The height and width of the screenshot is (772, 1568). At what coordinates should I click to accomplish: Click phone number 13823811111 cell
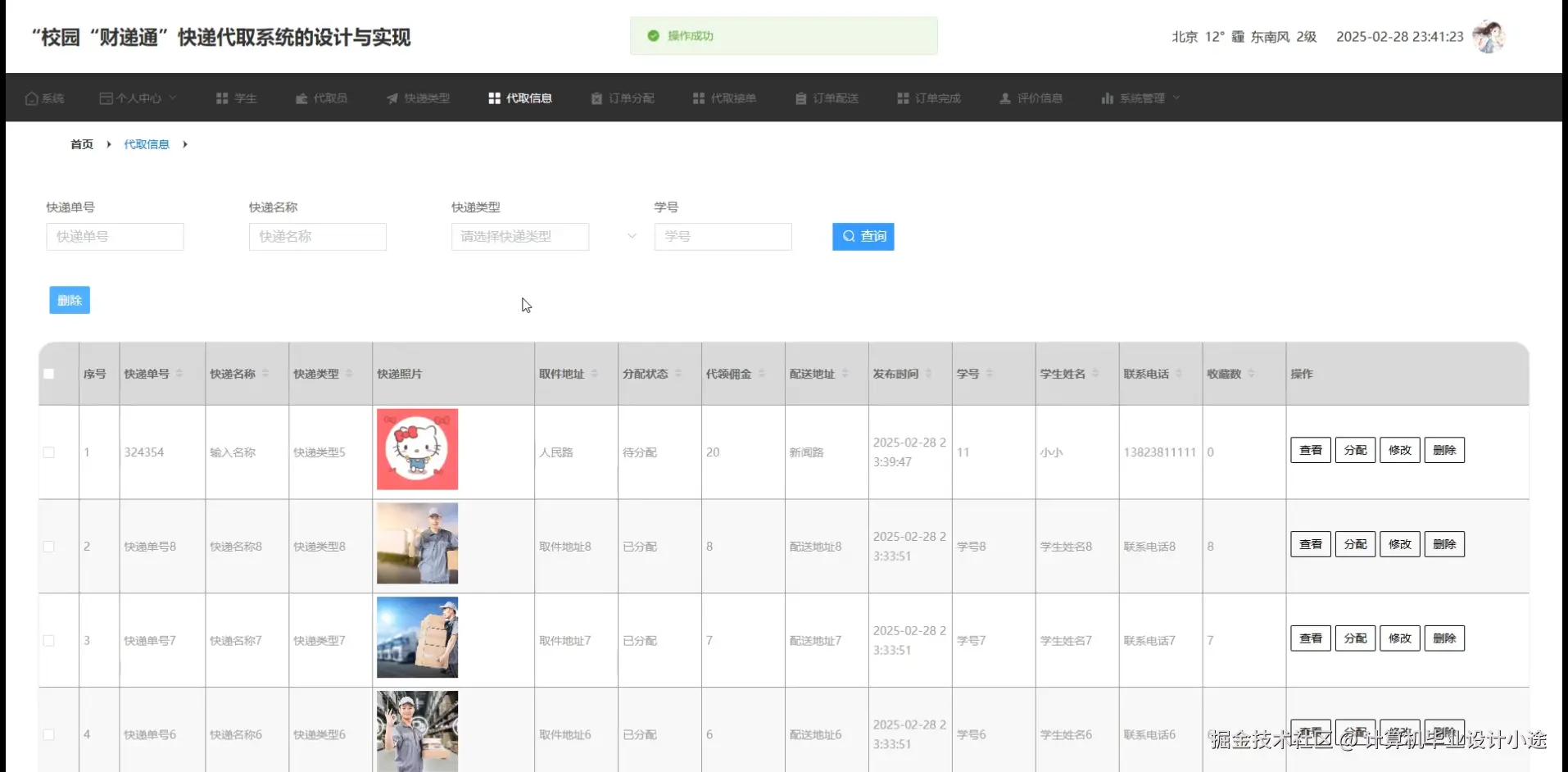click(x=1160, y=452)
